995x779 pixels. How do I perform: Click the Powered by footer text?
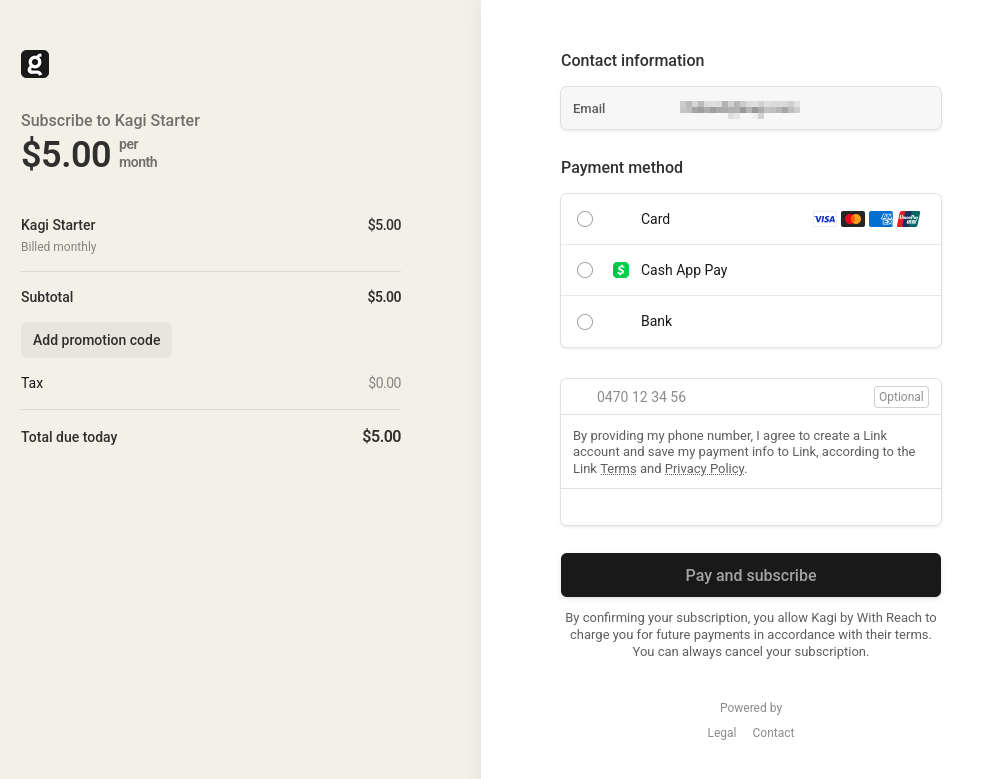750,708
